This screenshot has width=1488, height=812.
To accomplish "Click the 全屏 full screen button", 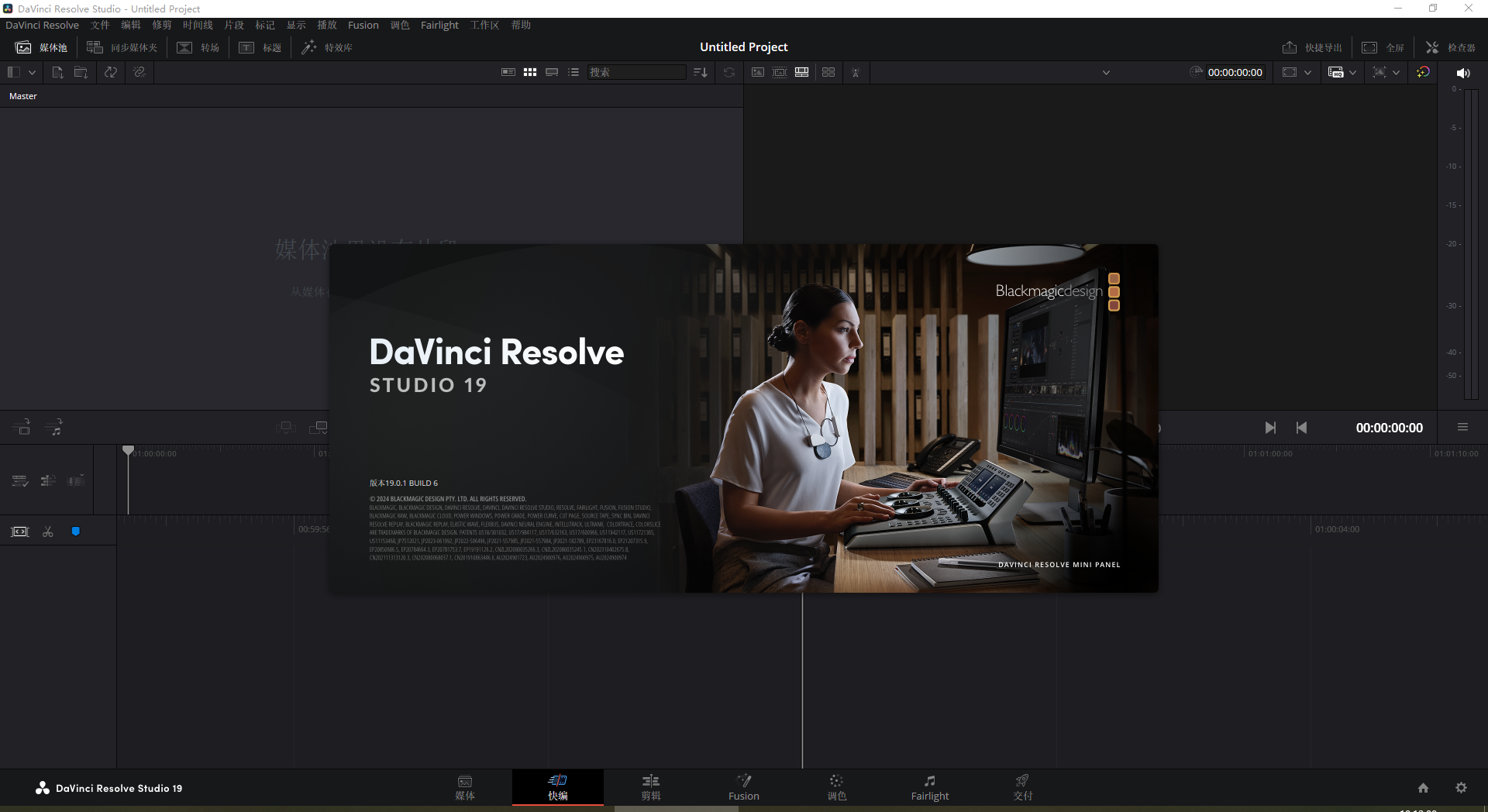I will [1383, 47].
